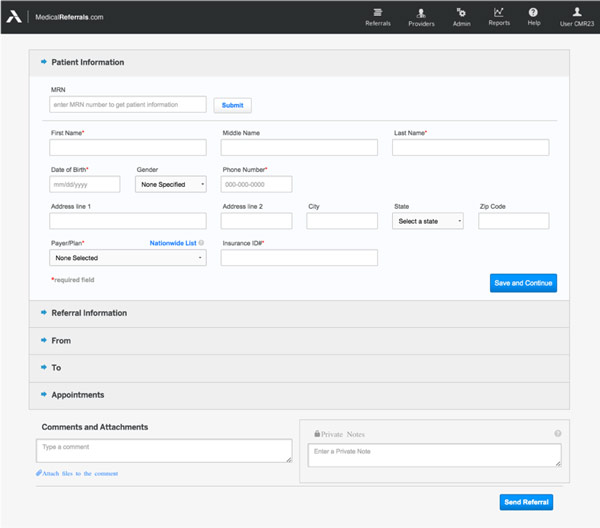Click the MRN number input field

(x=127, y=104)
